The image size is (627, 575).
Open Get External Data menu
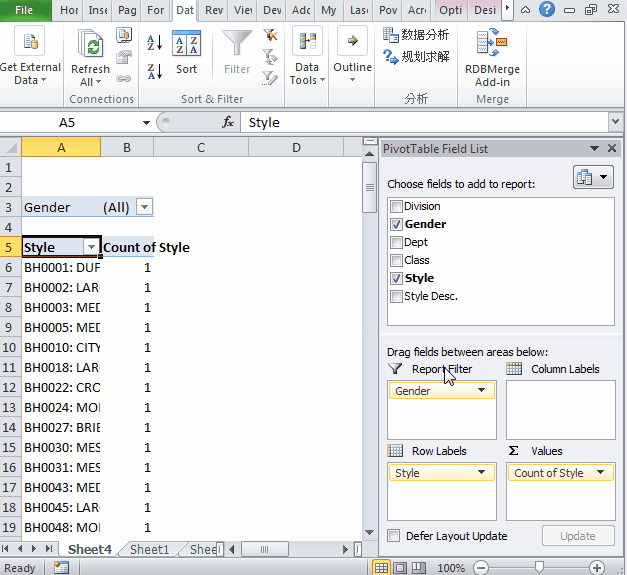coord(30,56)
